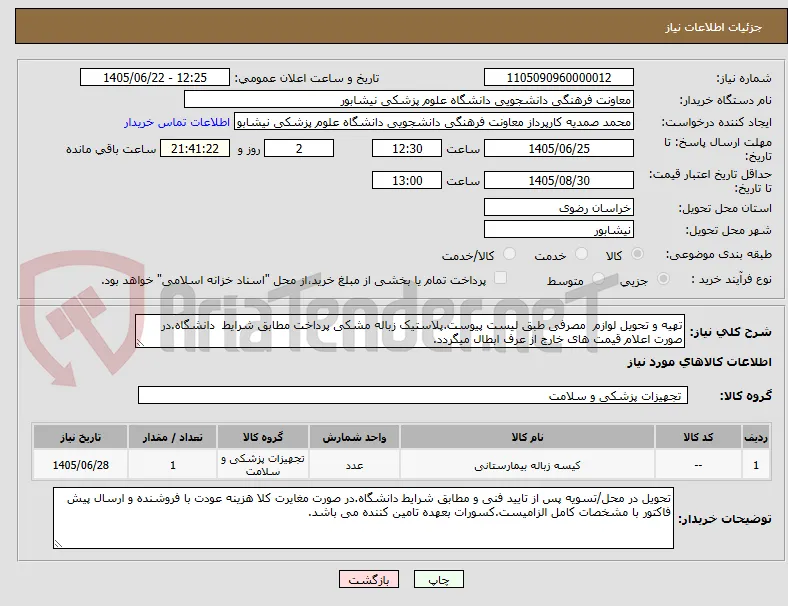Screen dimensions: 788x606
Task: Select the کالا radio button
Action: 637,254
